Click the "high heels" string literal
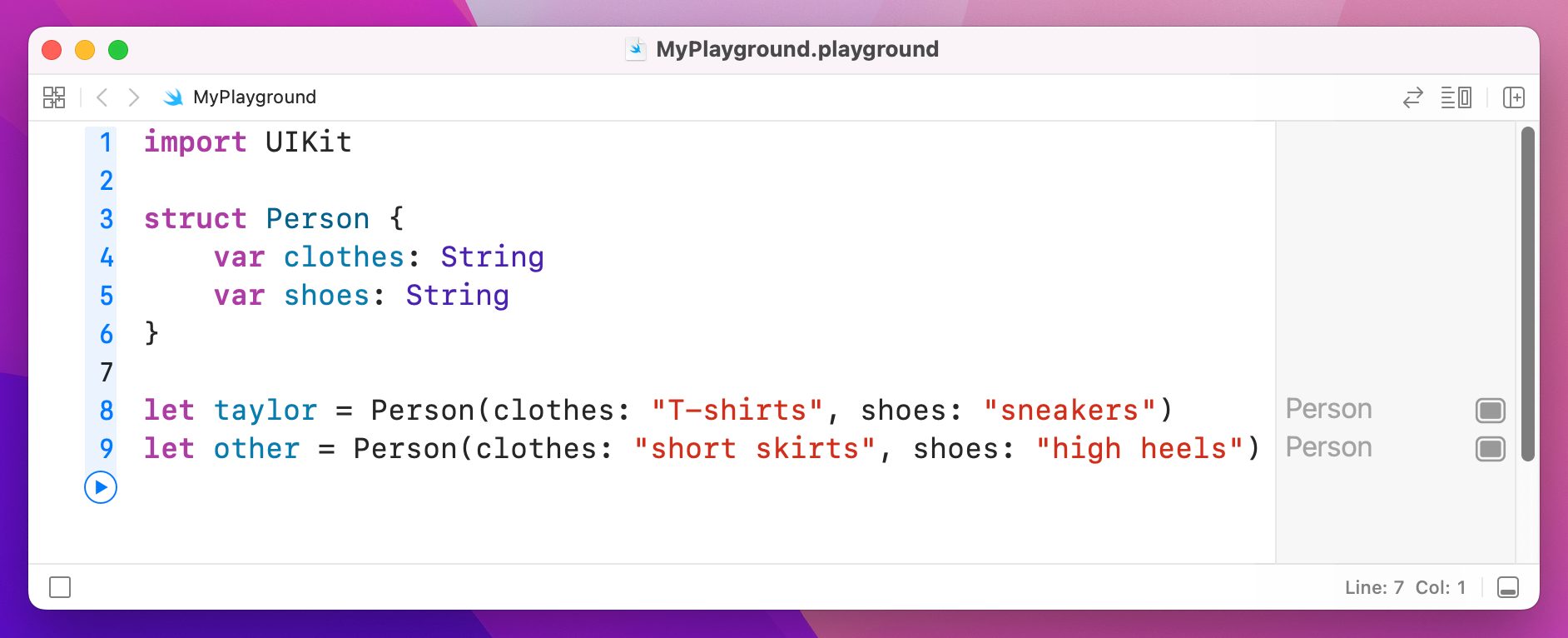Viewport: 1568px width, 638px height. (x=1139, y=449)
